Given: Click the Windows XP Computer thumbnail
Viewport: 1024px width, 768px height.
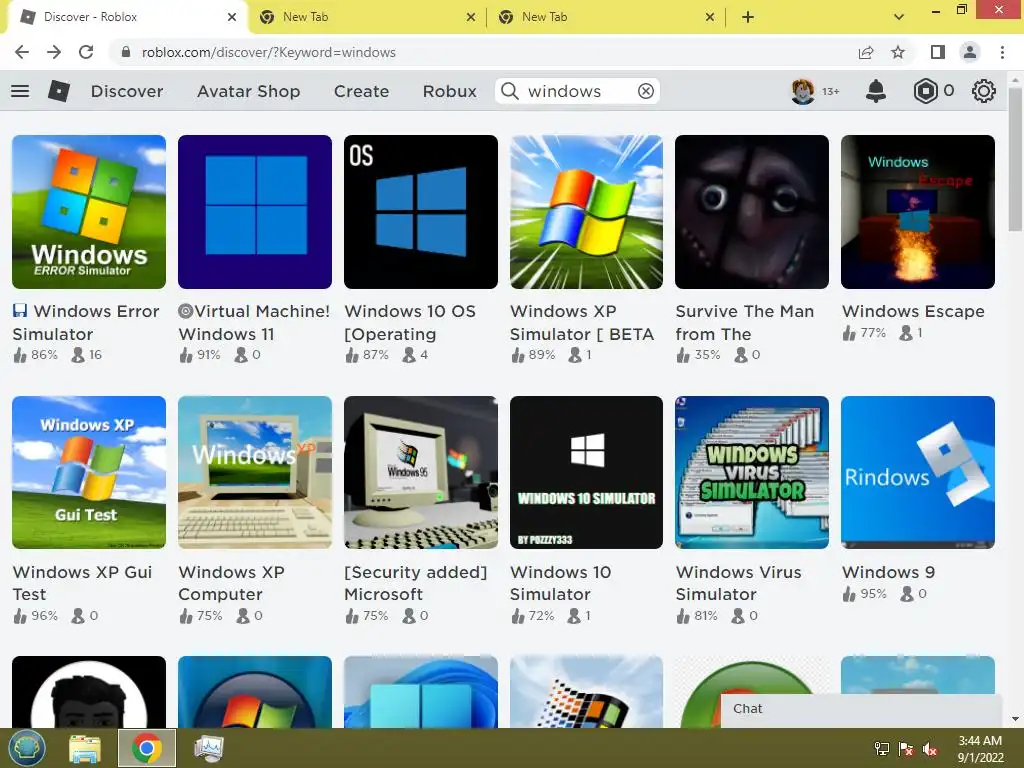Looking at the screenshot, I should tap(255, 472).
